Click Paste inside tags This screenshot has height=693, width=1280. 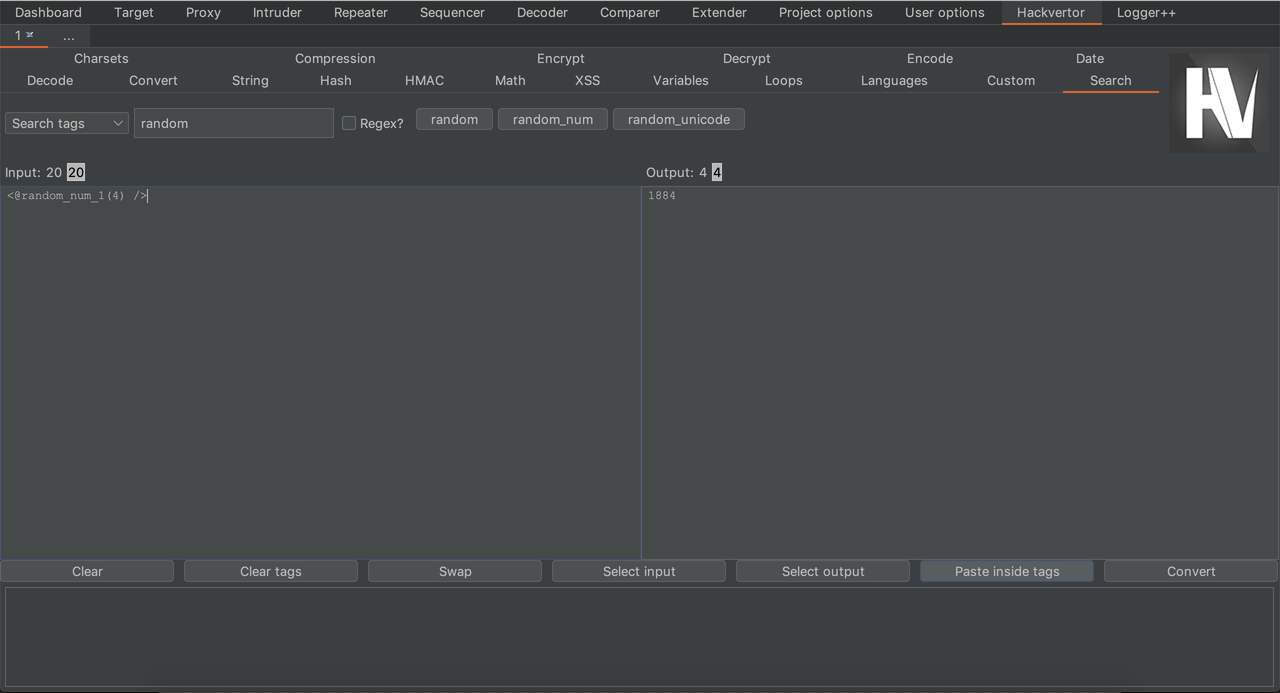click(1006, 571)
